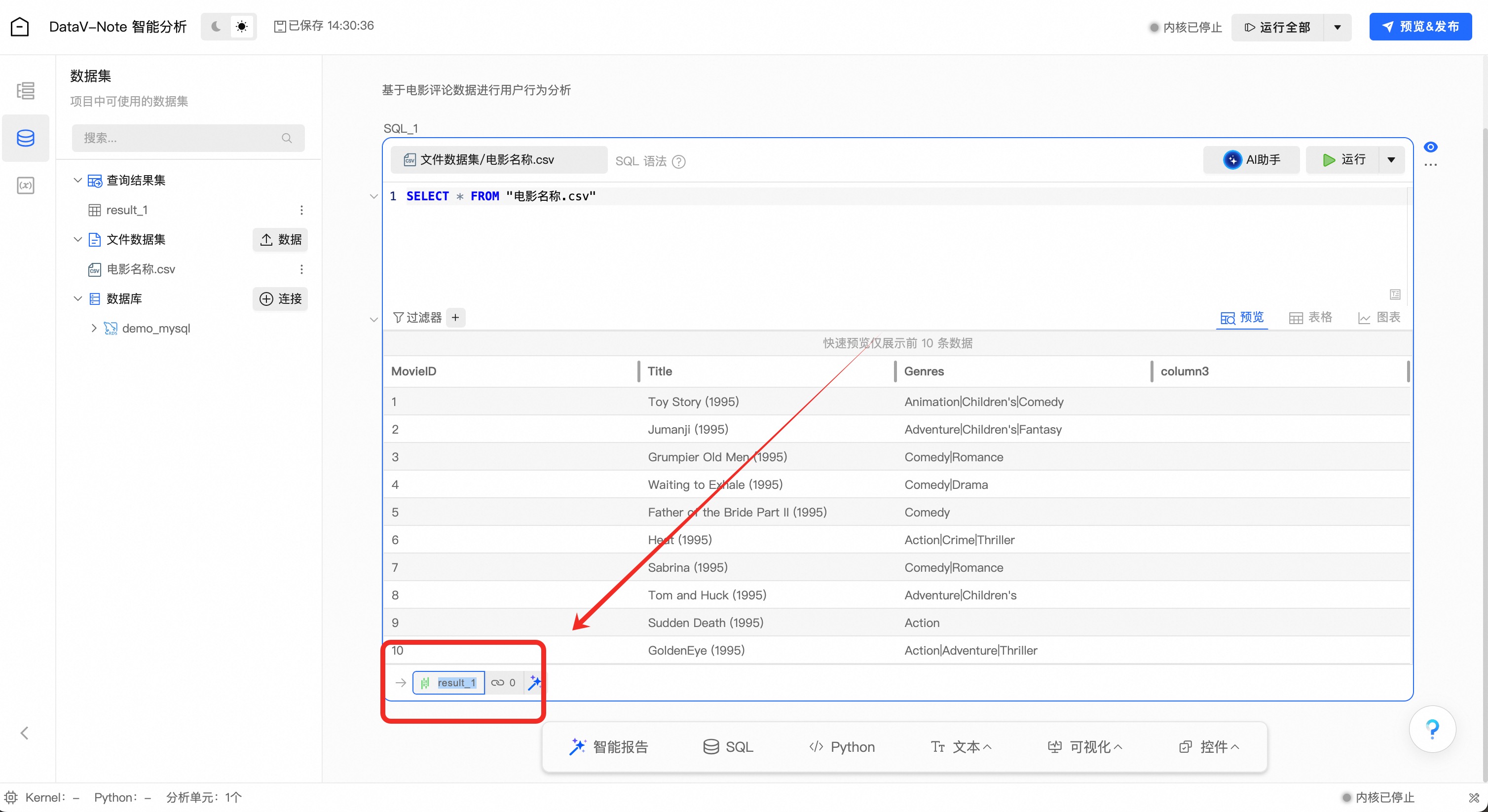Switch to dark mode with the moon toggle
This screenshot has width=1488, height=812.
(x=216, y=27)
